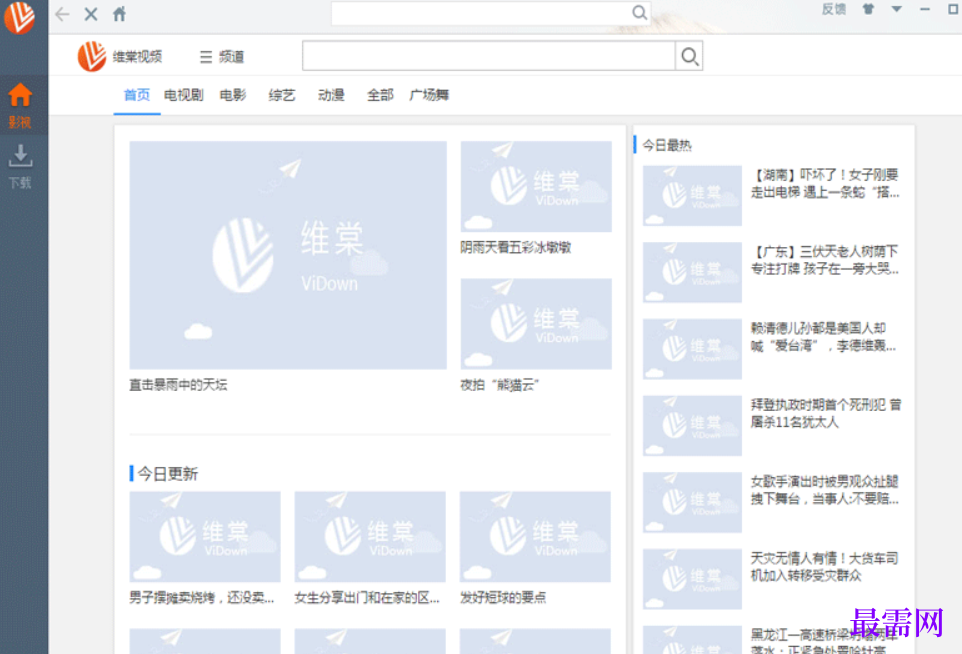The image size is (962, 654).
Task: Switch to the 综艺 tab
Action: click(282, 95)
